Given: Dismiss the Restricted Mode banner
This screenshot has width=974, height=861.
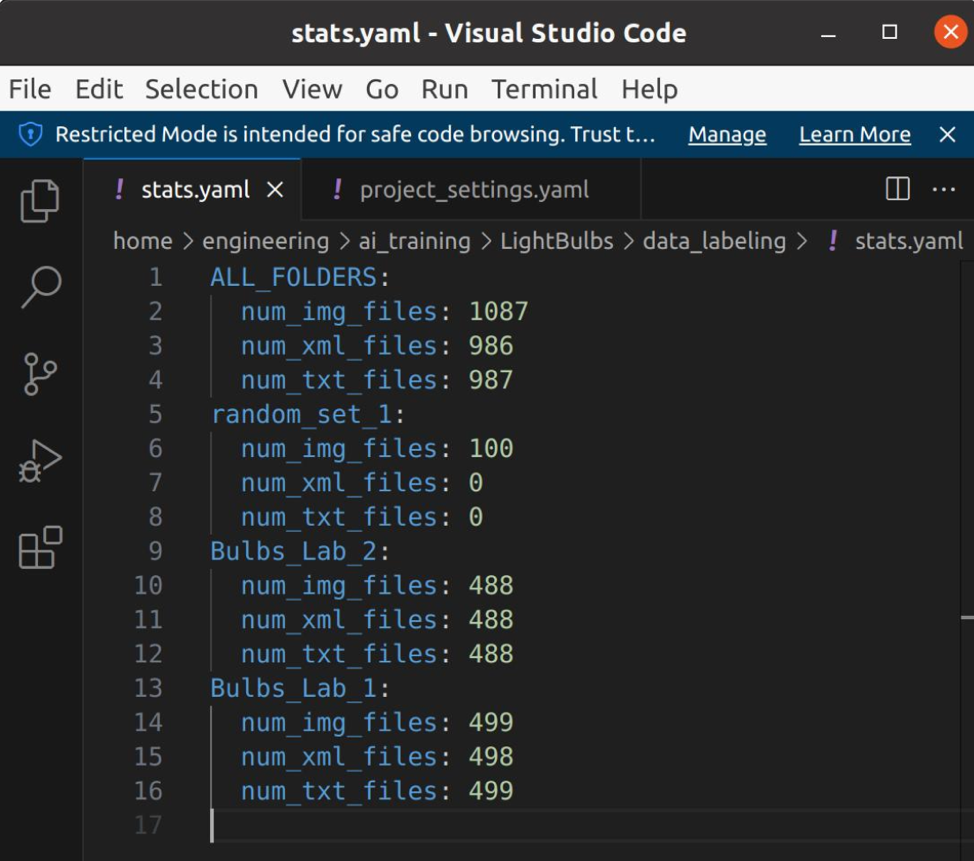Looking at the screenshot, I should click(948, 135).
